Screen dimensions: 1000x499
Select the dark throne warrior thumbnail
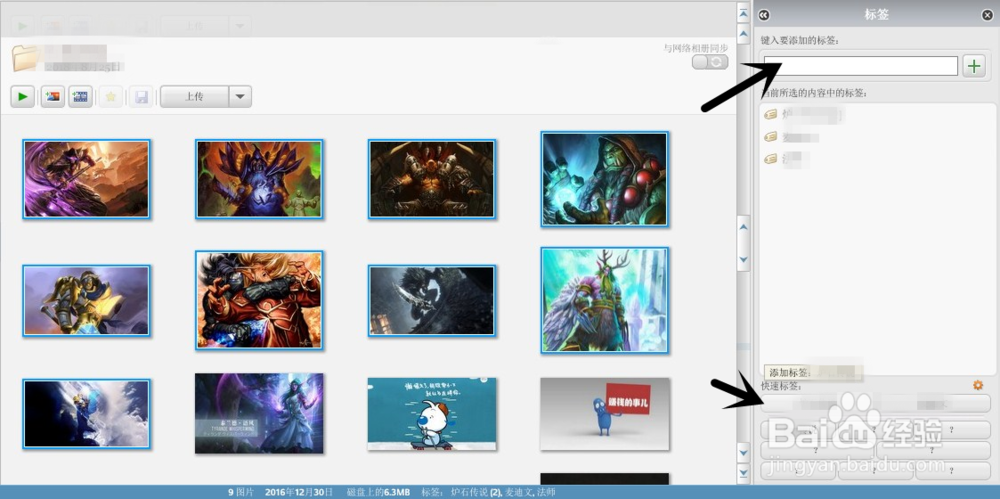432,179
